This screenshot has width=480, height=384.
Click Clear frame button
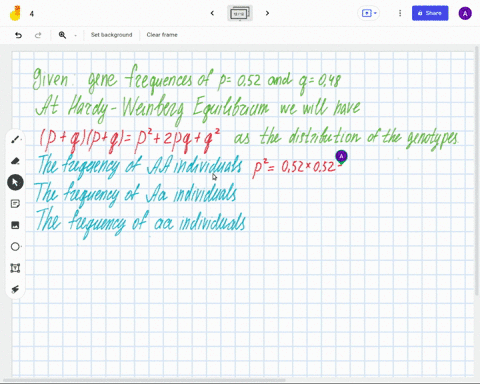coord(162,35)
